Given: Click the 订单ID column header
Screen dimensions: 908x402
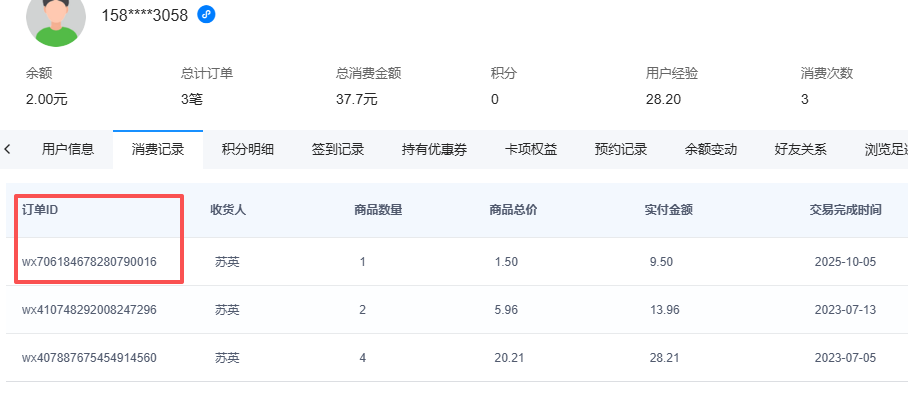Looking at the screenshot, I should tap(42, 210).
